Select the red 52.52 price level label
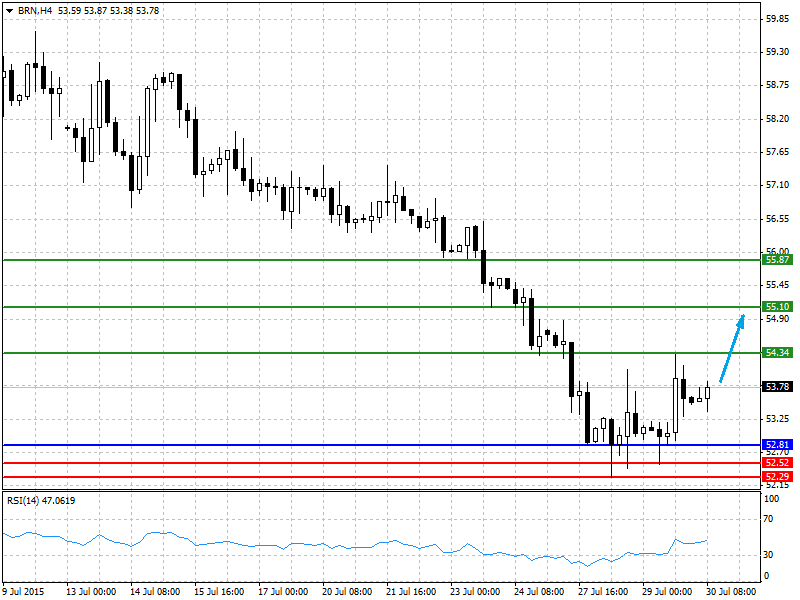Viewport: 800px width, 600px height. pos(778,463)
